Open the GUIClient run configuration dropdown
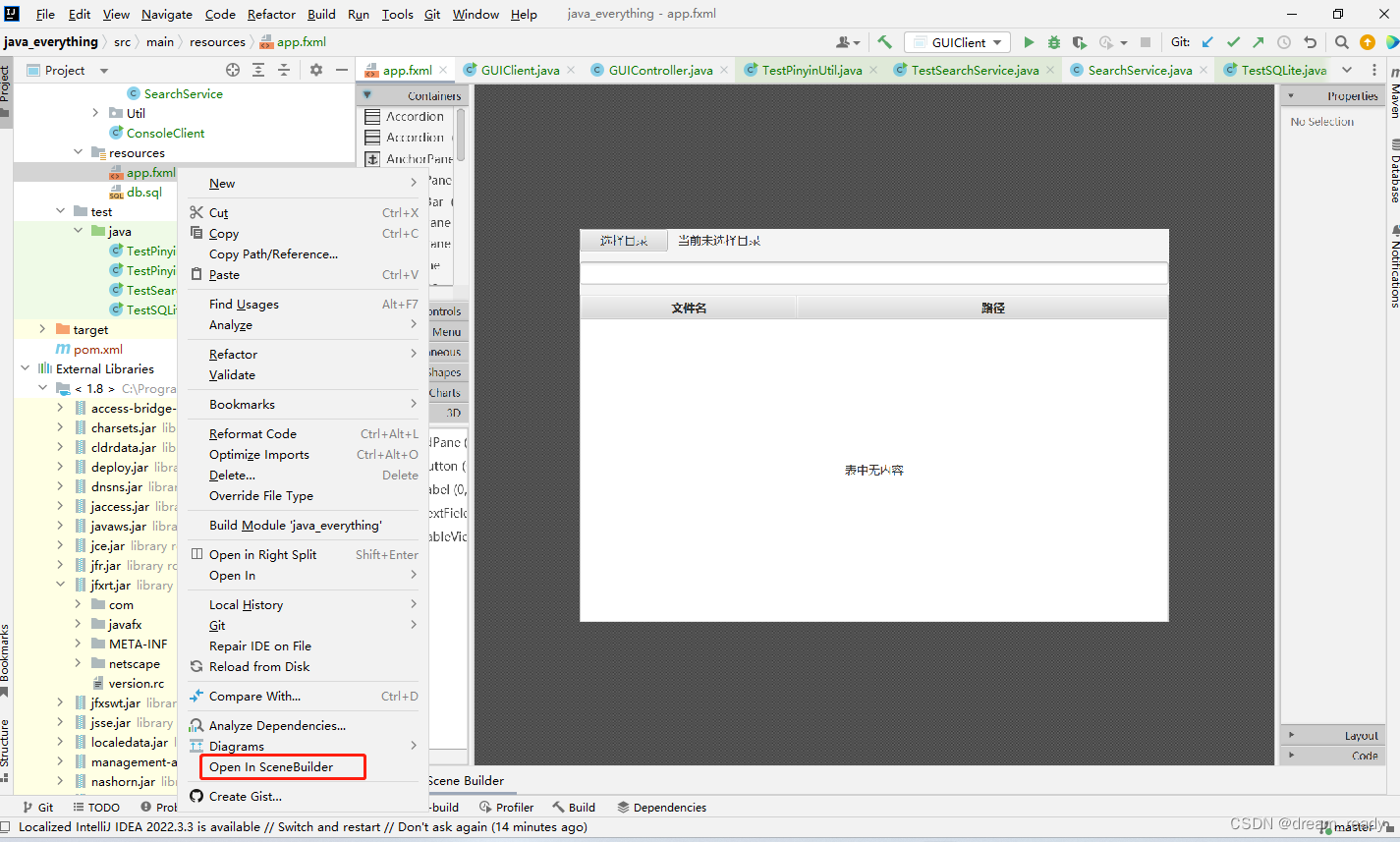This screenshot has width=1400, height=842. pos(957,42)
